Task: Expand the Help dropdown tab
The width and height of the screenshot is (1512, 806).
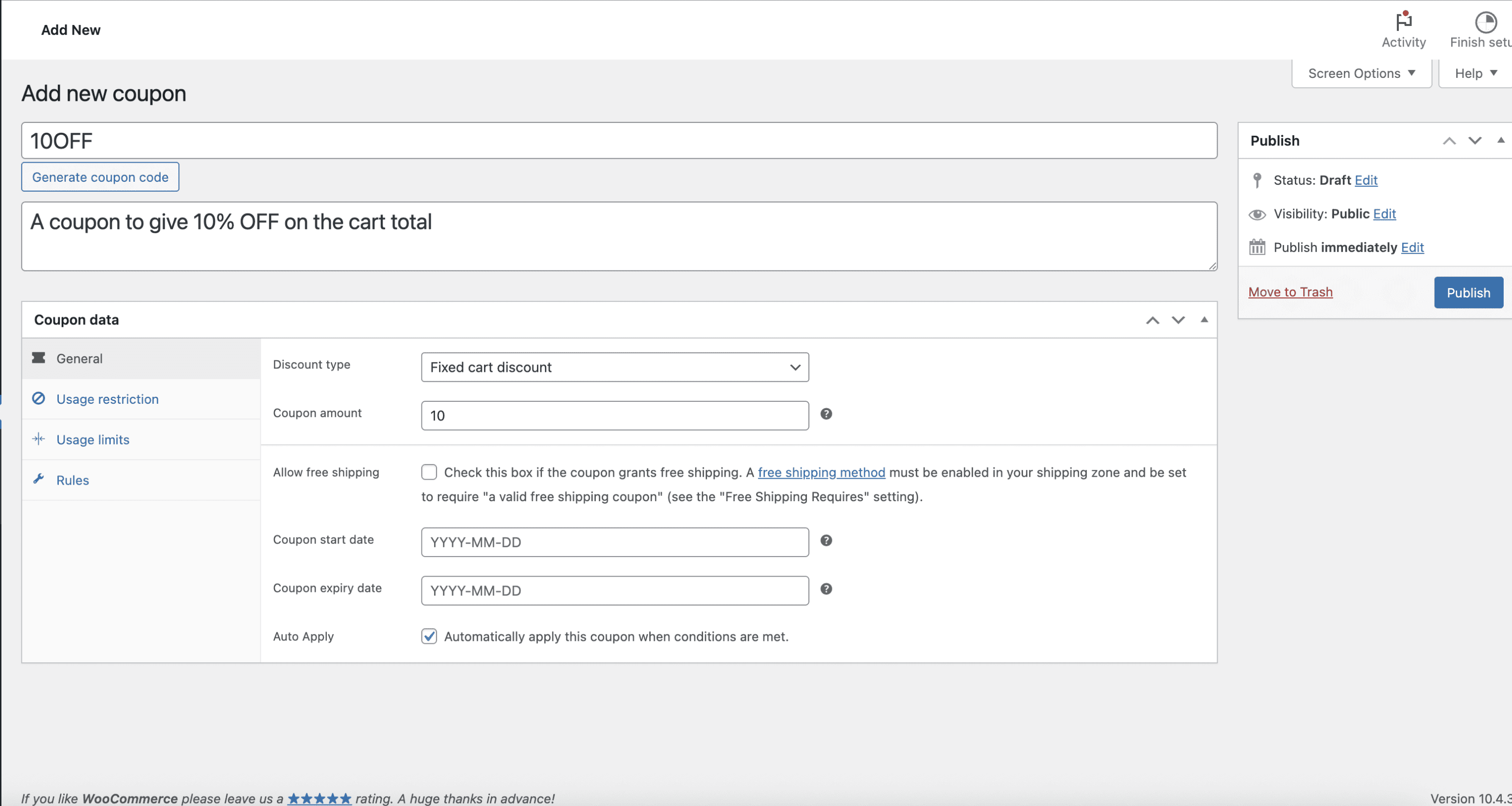Action: point(1475,73)
